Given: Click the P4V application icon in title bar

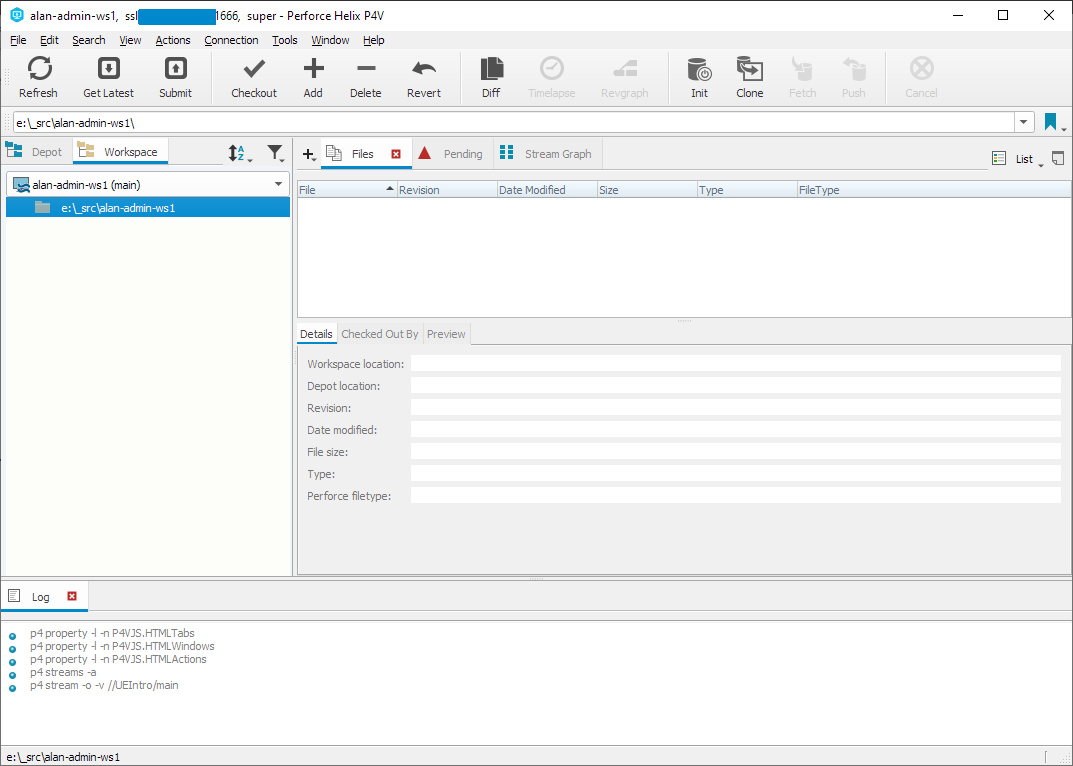Looking at the screenshot, I should click(x=16, y=15).
